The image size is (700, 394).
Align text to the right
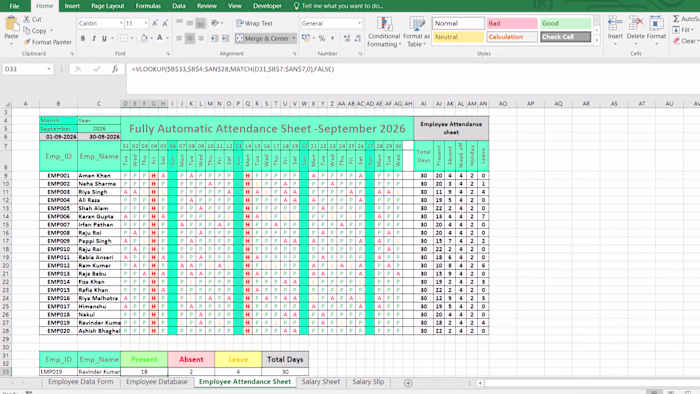point(201,38)
